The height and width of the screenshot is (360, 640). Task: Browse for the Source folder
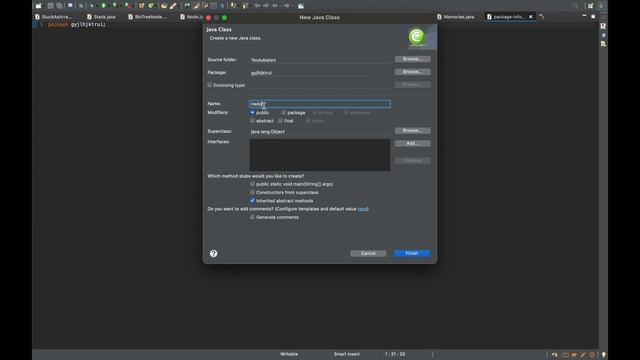[x=412, y=59]
